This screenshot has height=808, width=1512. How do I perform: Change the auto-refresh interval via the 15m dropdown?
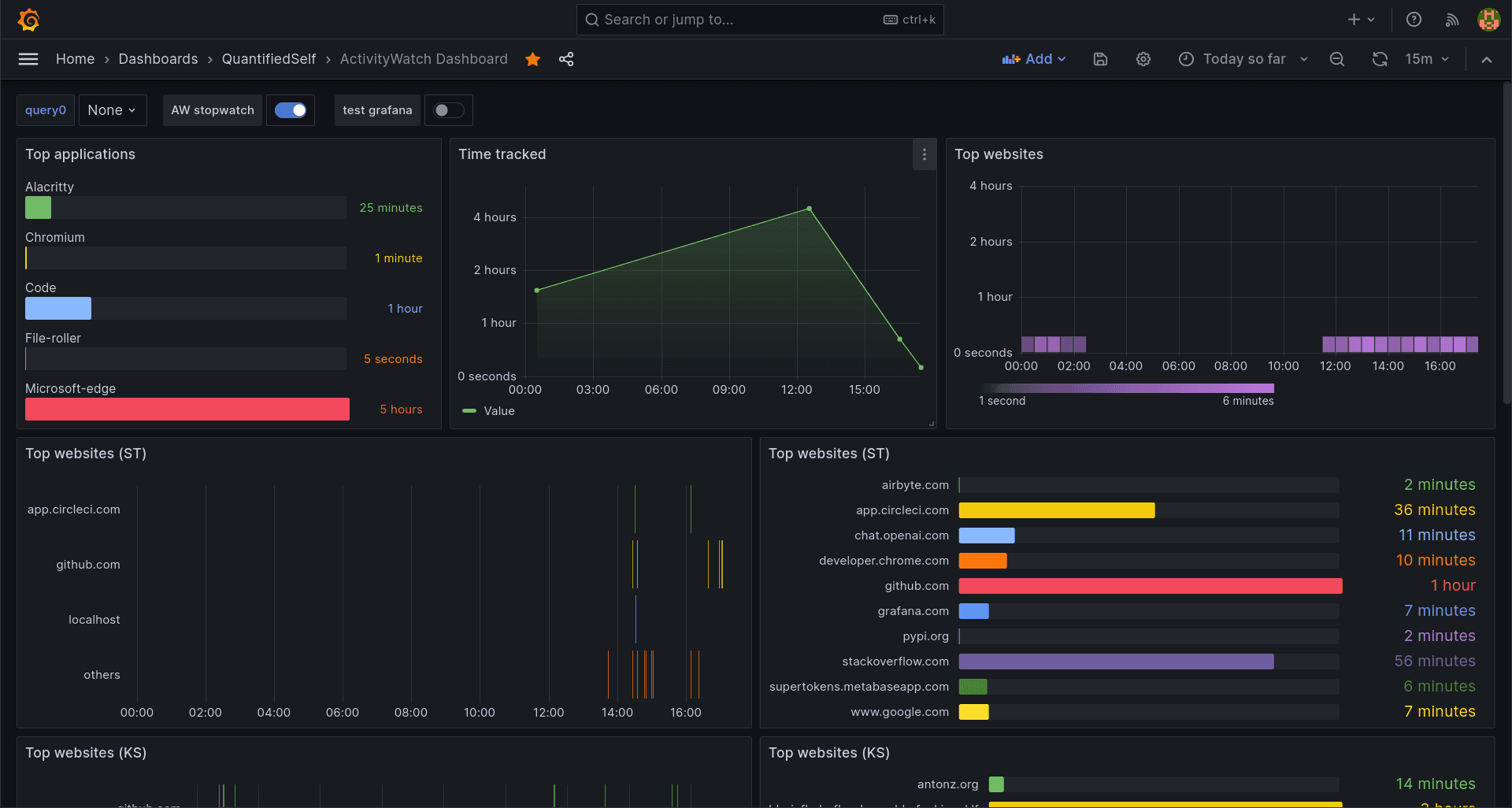pos(1427,59)
